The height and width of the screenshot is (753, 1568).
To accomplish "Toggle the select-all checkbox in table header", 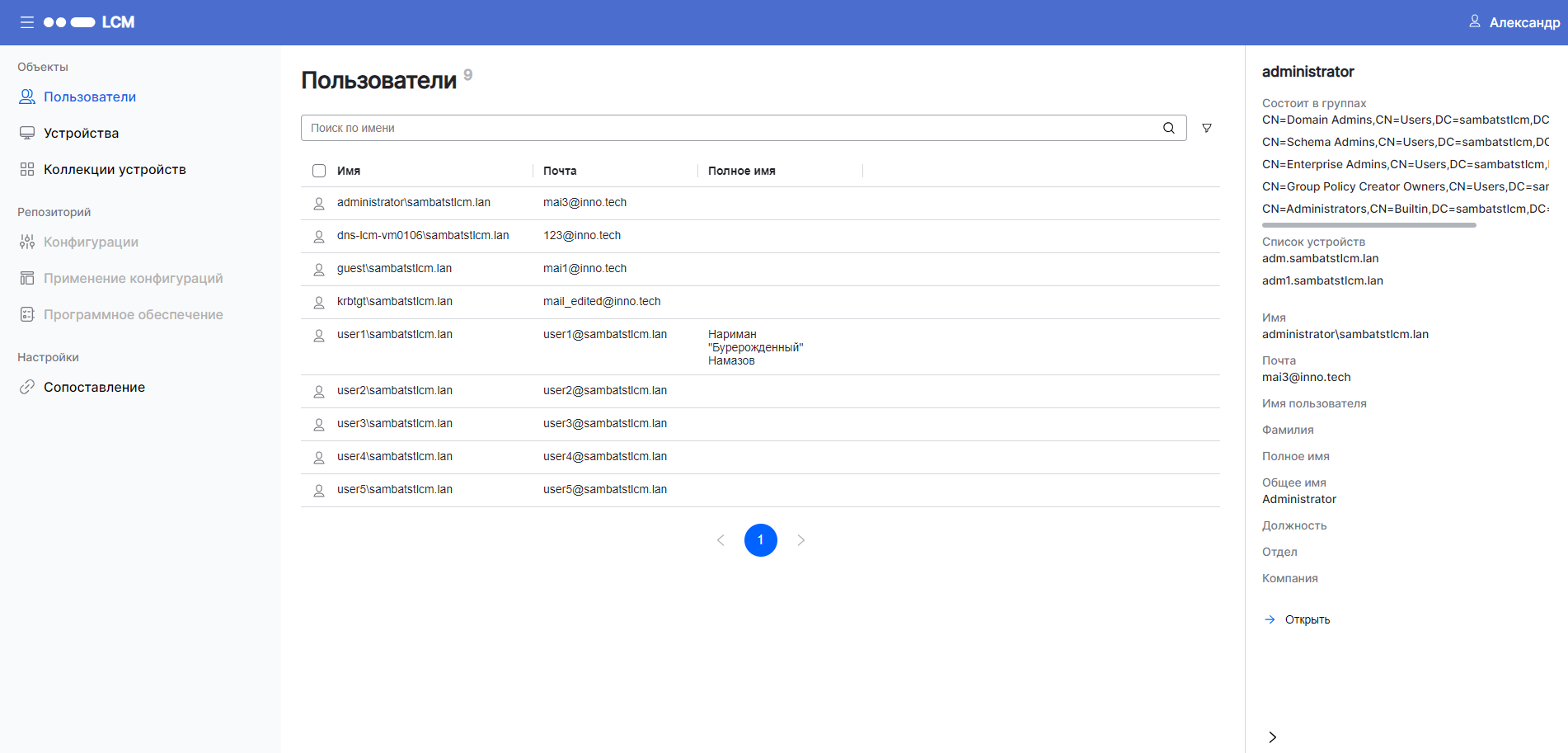I will point(319,171).
